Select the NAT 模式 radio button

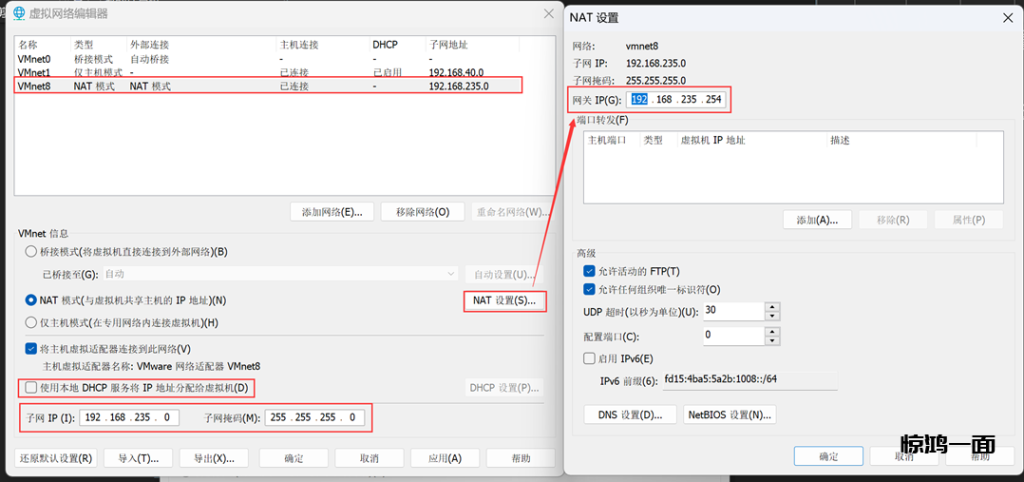pyautogui.click(x=32, y=300)
